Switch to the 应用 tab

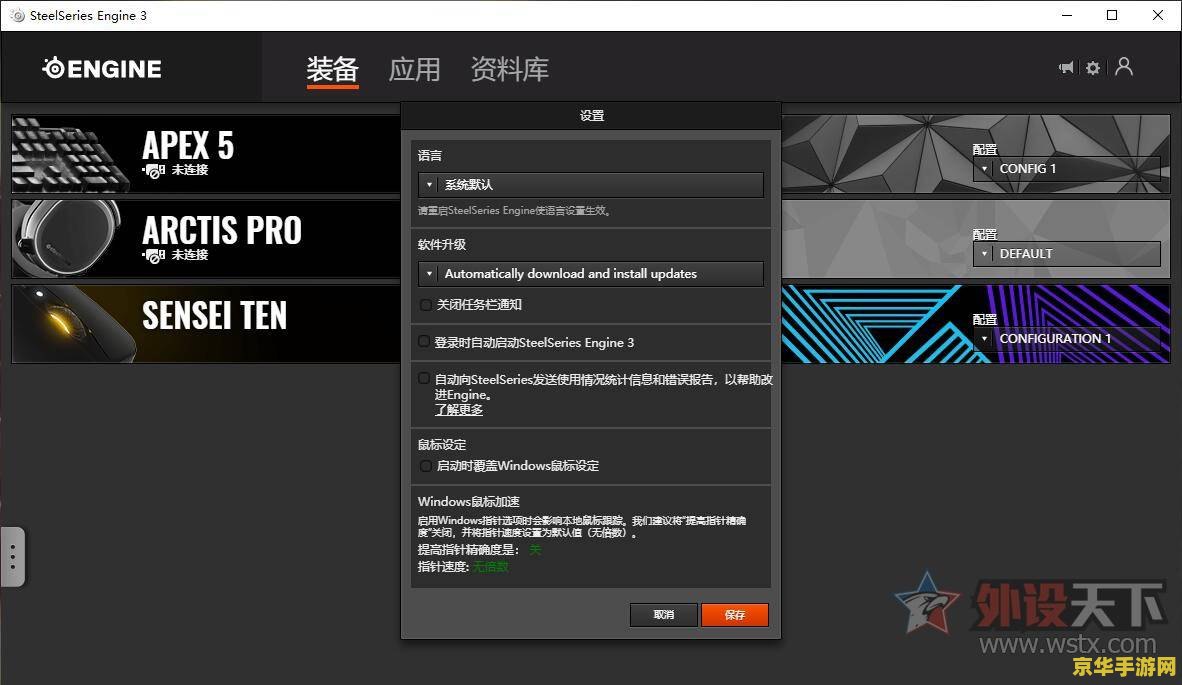414,69
